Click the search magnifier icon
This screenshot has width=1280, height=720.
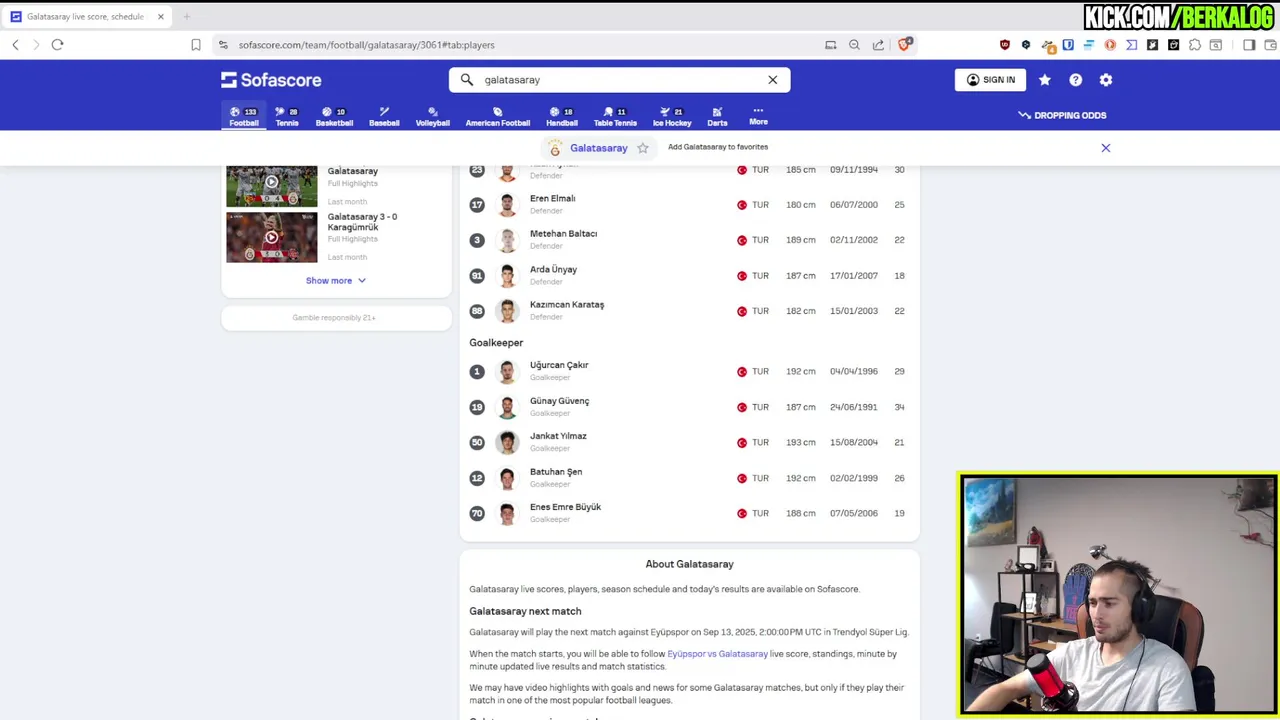[467, 80]
